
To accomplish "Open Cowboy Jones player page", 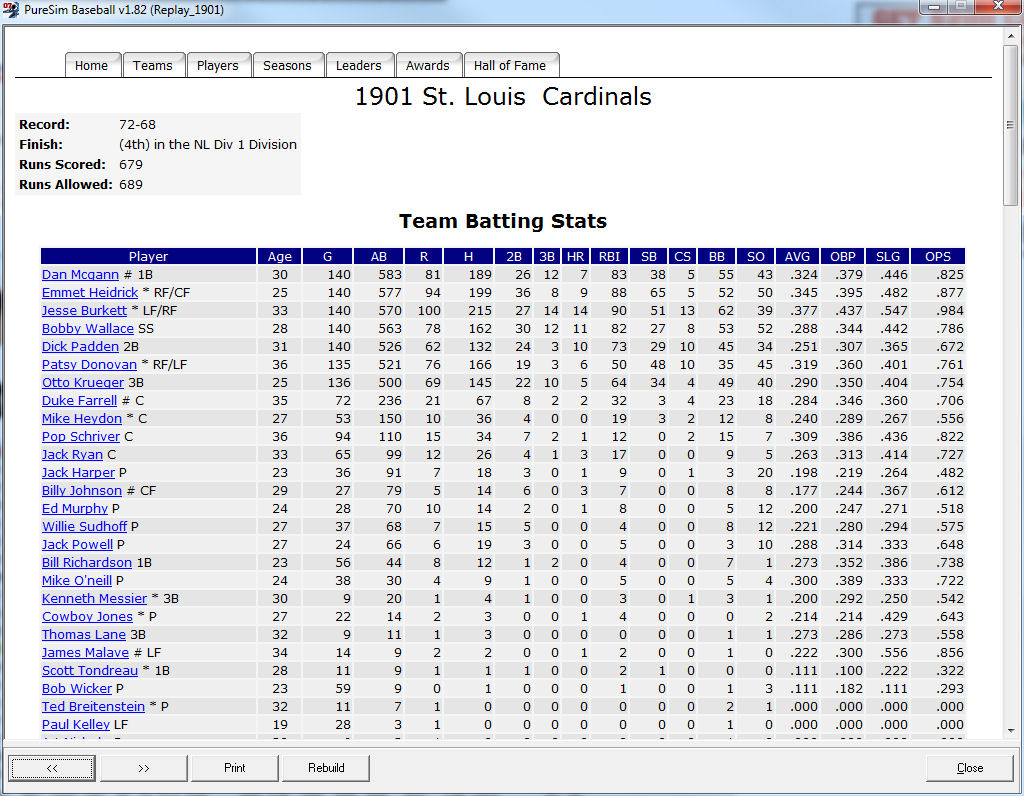I will click(88, 616).
